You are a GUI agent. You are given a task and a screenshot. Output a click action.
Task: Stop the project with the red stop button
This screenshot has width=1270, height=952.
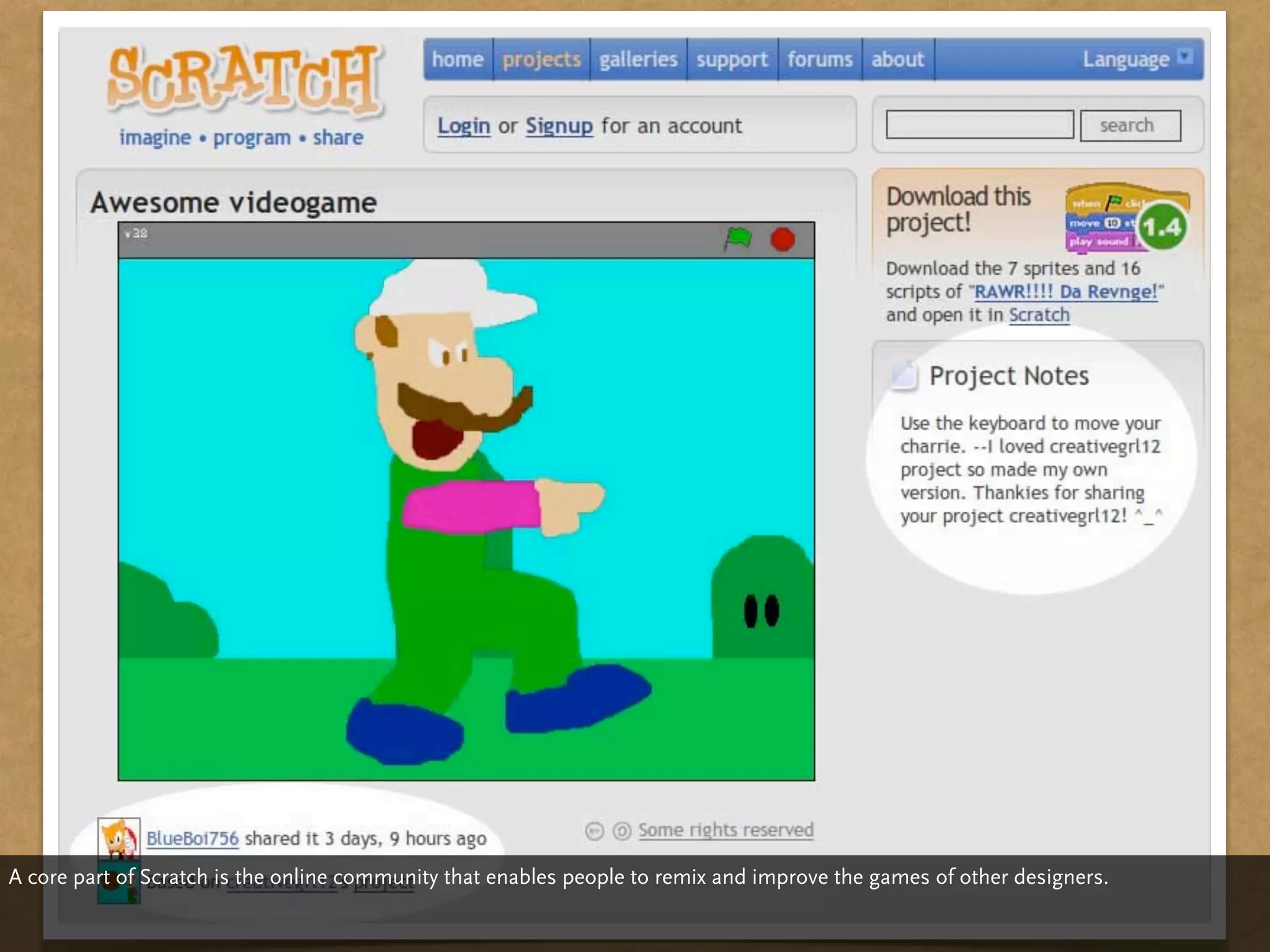click(x=783, y=239)
